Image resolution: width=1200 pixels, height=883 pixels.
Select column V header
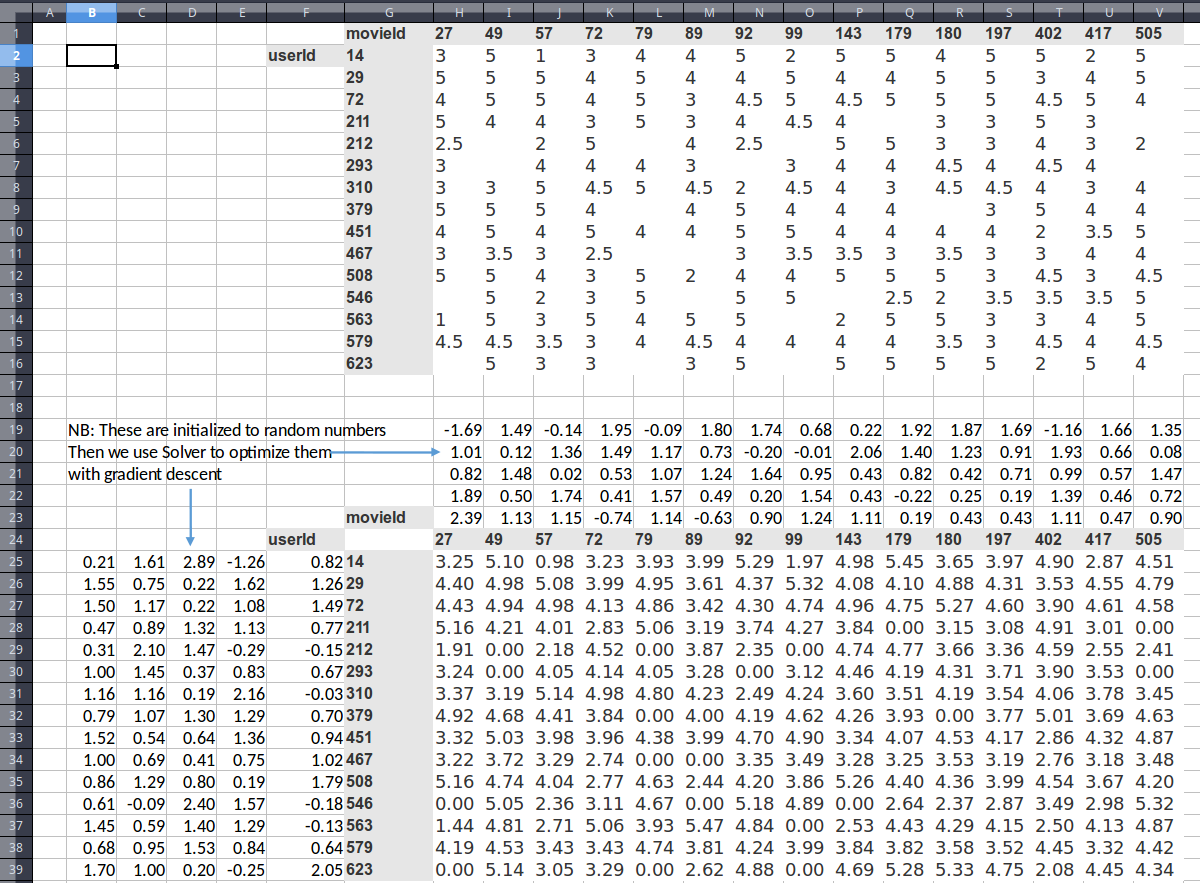point(1159,12)
